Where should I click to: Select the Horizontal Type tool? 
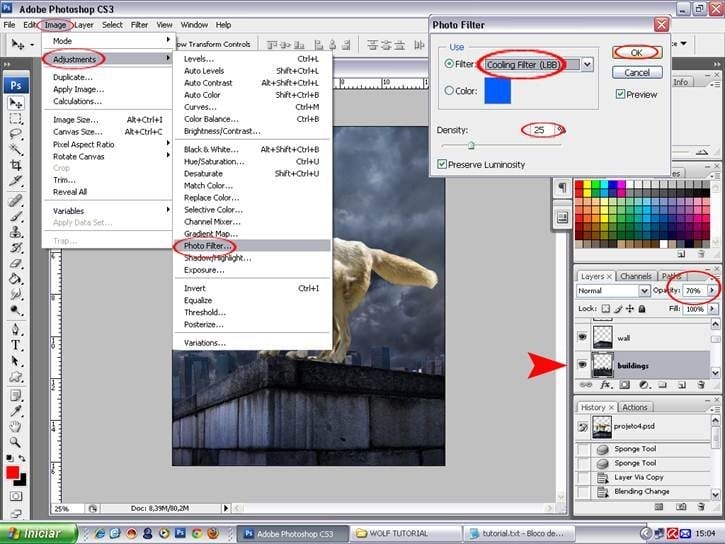16,345
